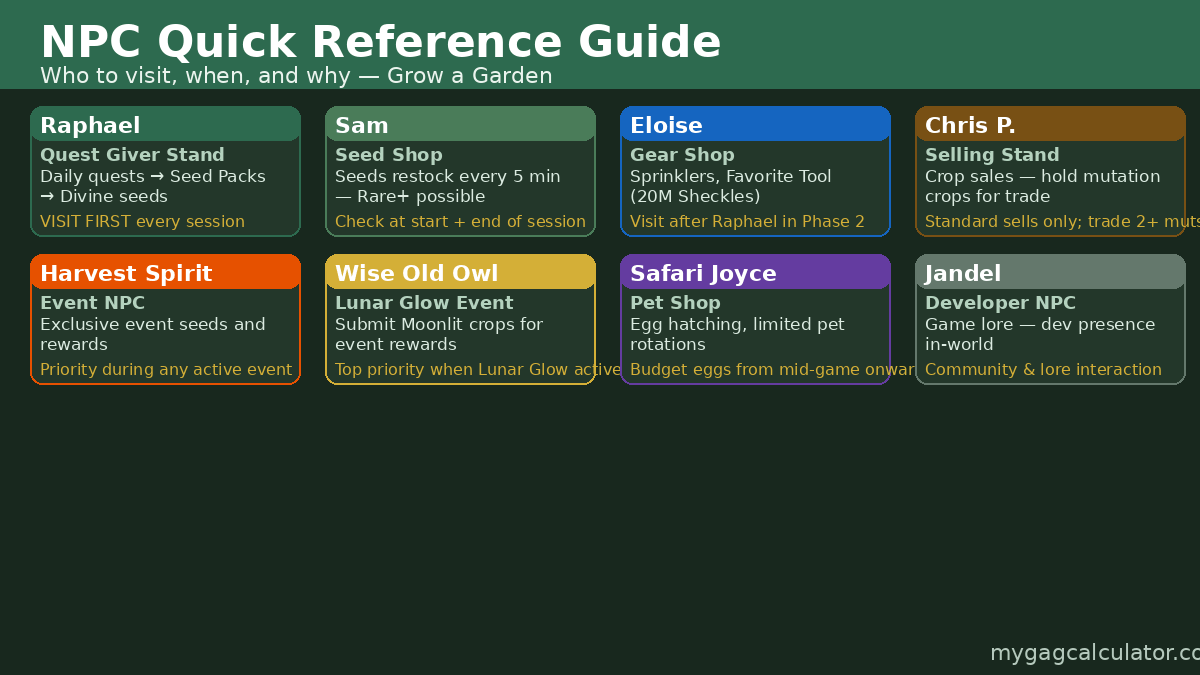Click 'event rewards' under Wise Old Owl
Screen dimensions: 1200x675
coord(396,344)
